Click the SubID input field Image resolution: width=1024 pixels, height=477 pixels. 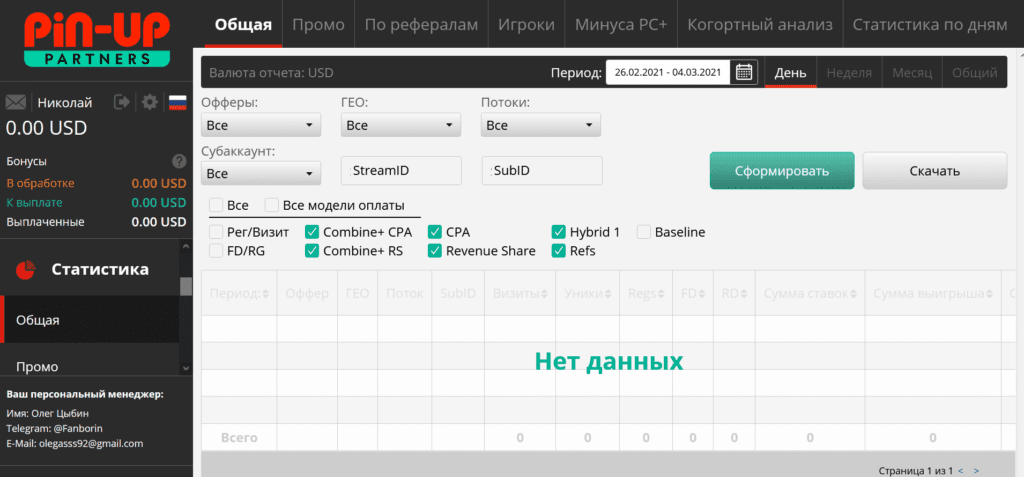(x=542, y=171)
